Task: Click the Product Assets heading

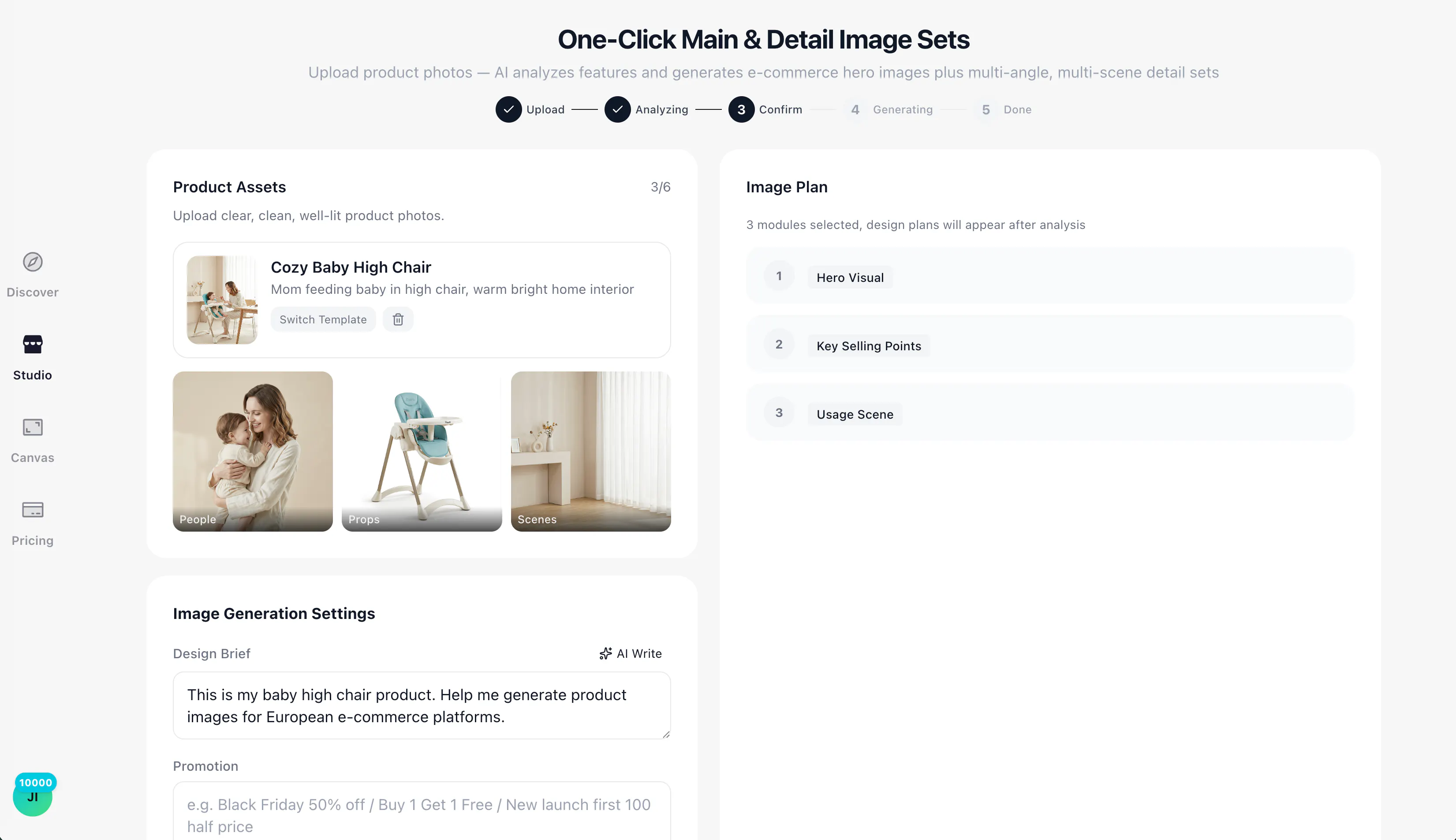Action: [229, 187]
